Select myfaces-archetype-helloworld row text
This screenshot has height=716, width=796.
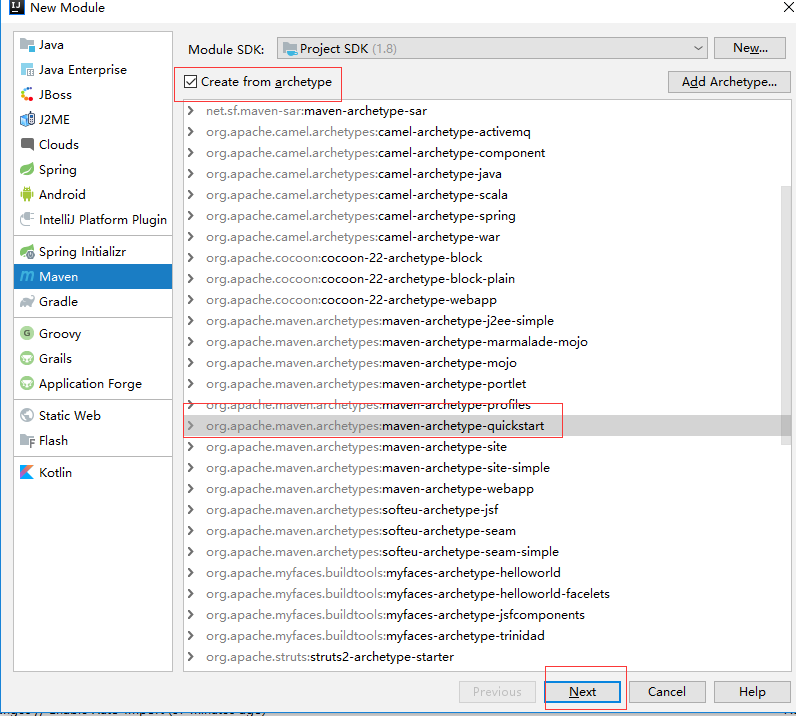coord(383,573)
